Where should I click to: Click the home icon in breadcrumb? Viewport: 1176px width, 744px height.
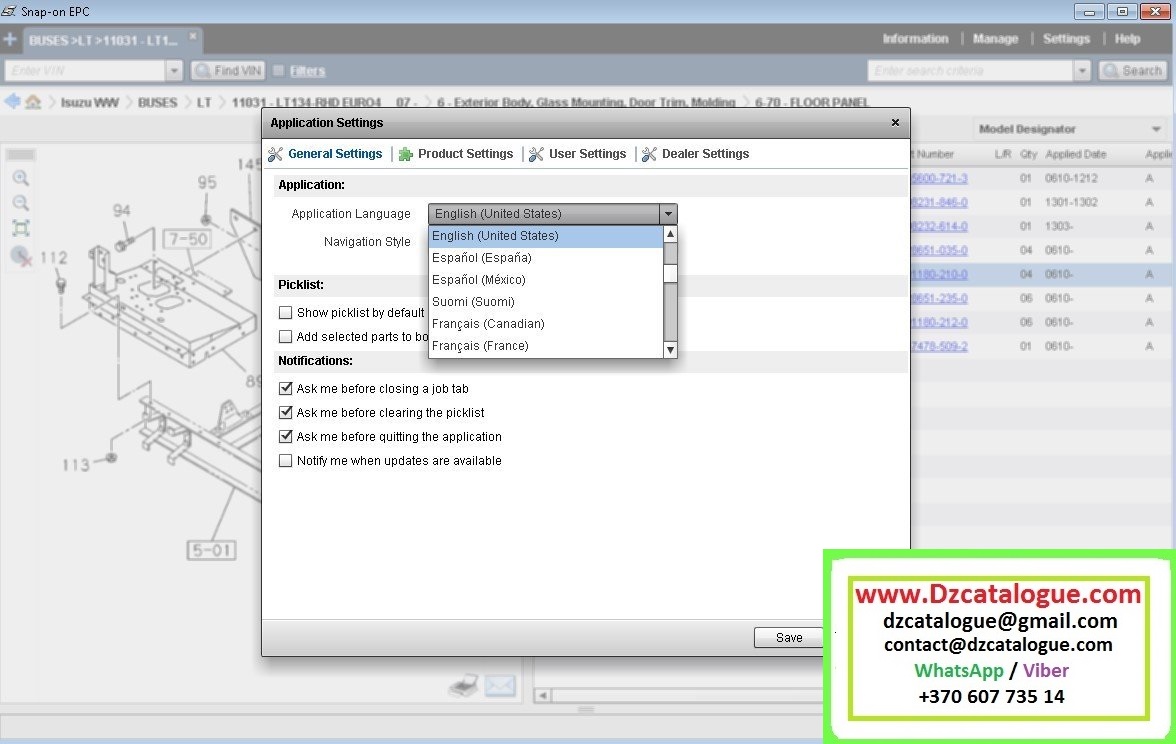33,101
